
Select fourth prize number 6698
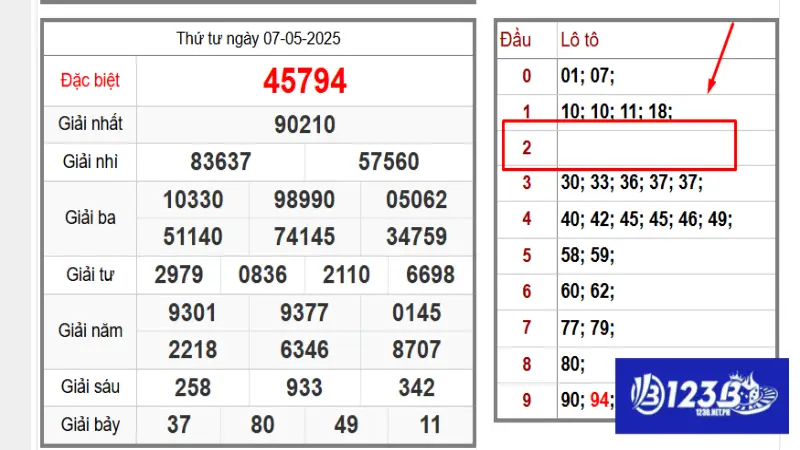tap(430, 275)
